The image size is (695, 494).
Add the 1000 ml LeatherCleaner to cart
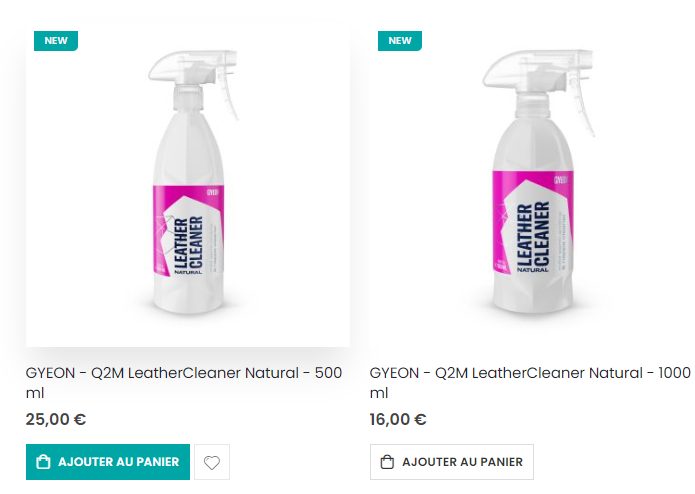pos(452,462)
